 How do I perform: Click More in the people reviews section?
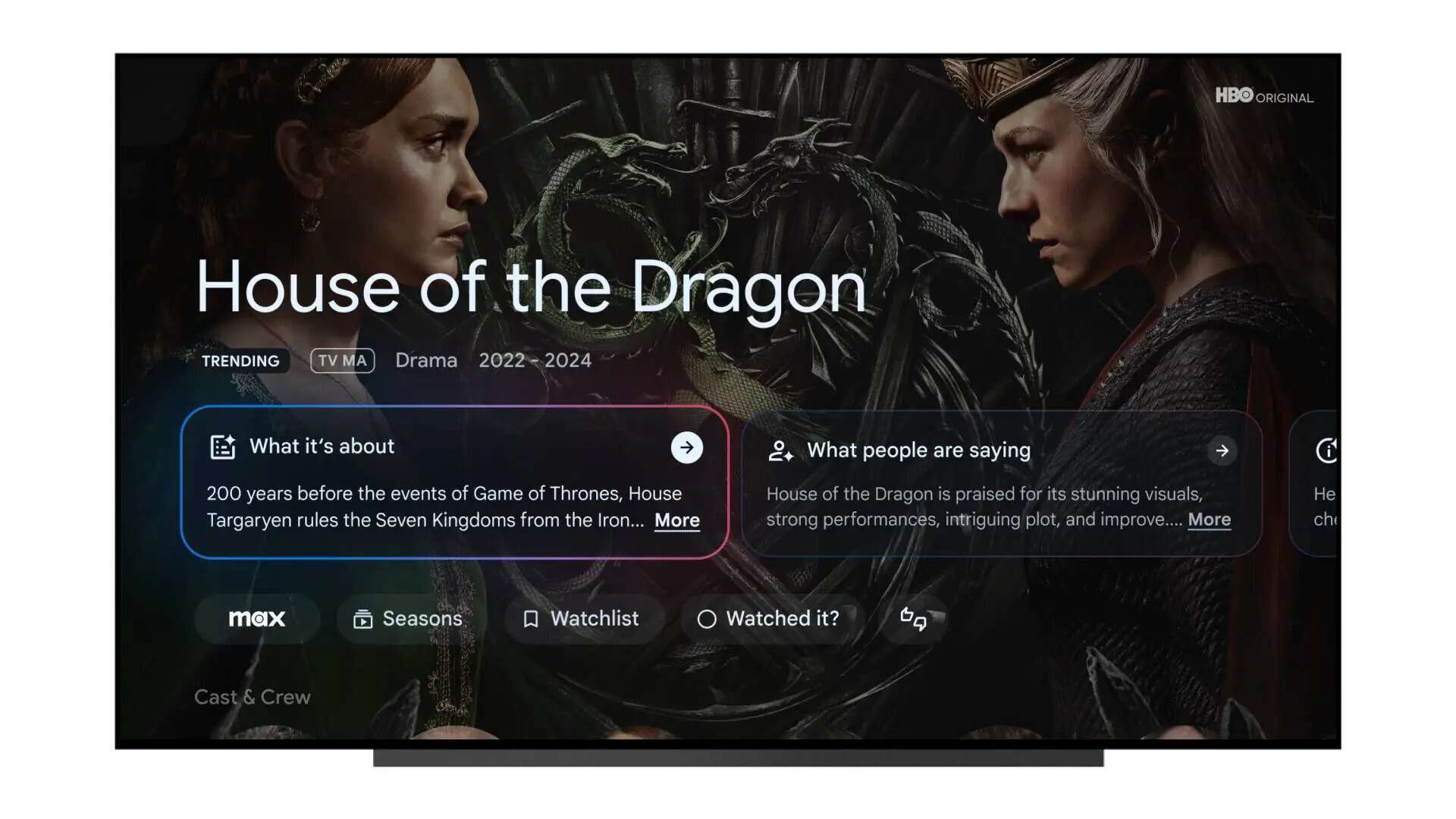tap(1210, 519)
